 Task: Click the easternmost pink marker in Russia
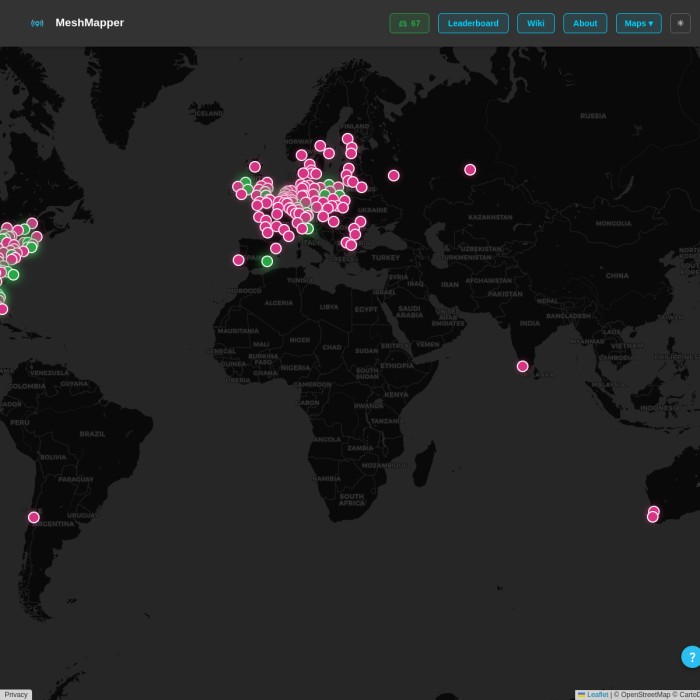coord(470,169)
